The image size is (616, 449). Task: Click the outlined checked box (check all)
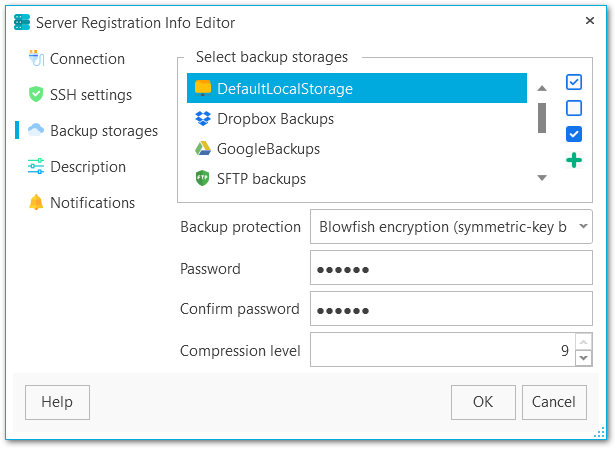[x=574, y=82]
